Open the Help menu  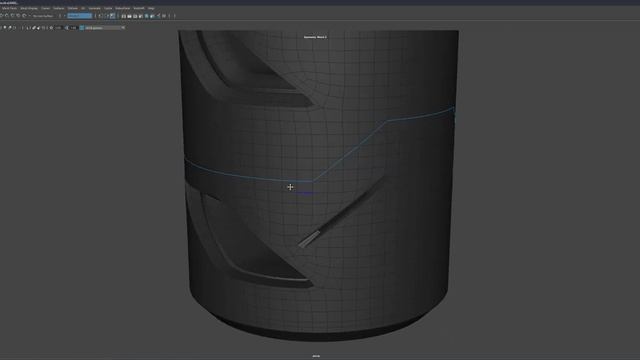(151, 8)
